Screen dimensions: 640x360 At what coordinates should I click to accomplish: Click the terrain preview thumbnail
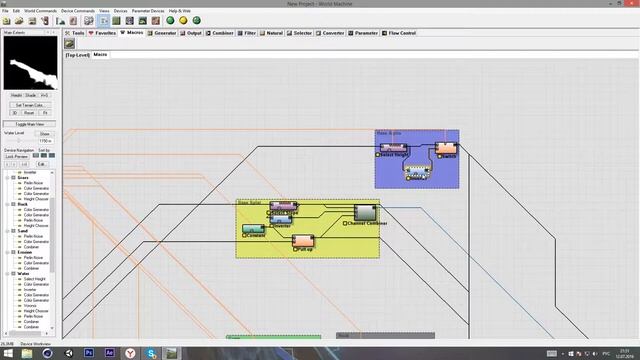(31, 63)
